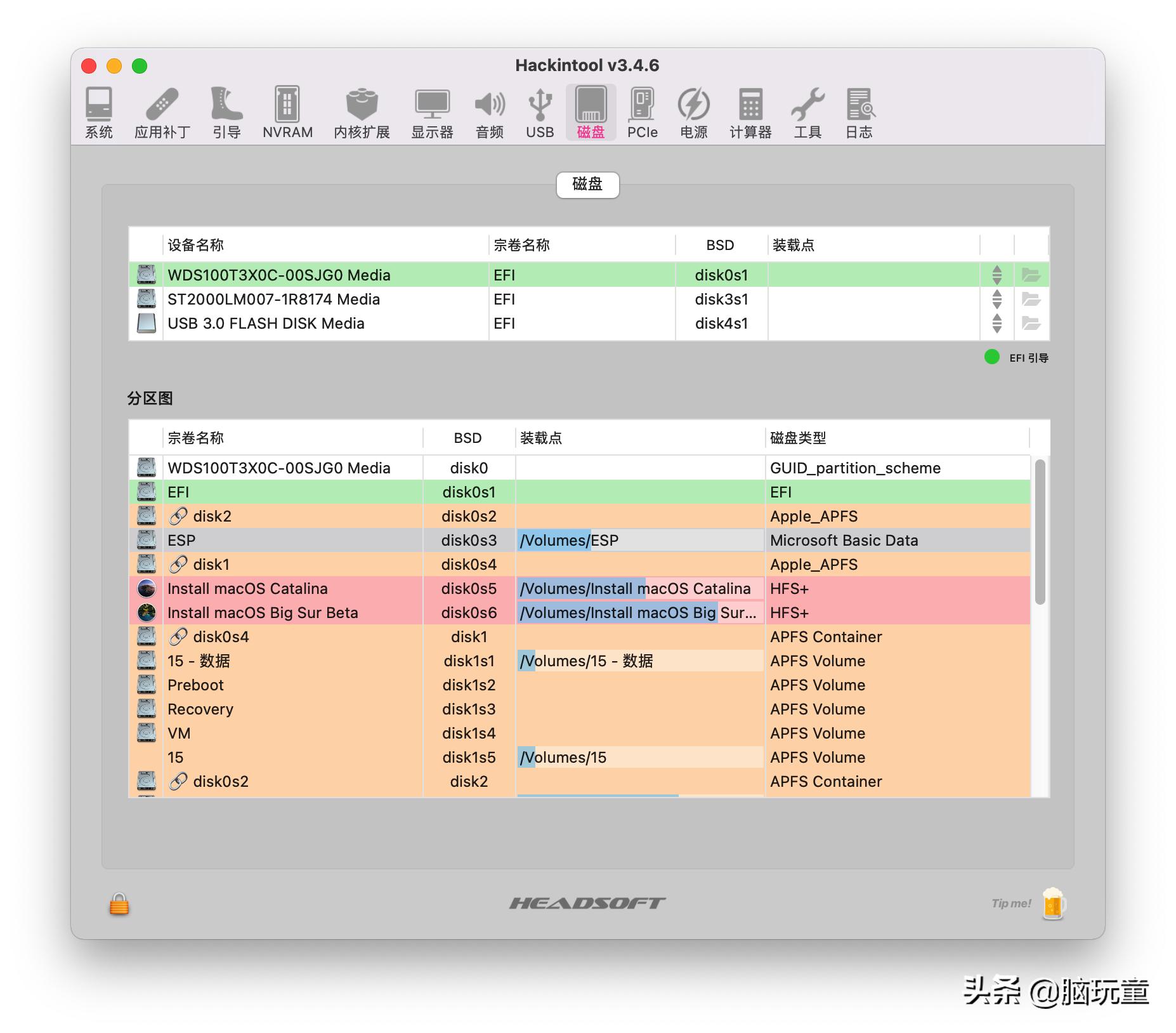1176x1033 pixels.
Task: Click the Tip me beer mug button
Action: coord(1052,903)
